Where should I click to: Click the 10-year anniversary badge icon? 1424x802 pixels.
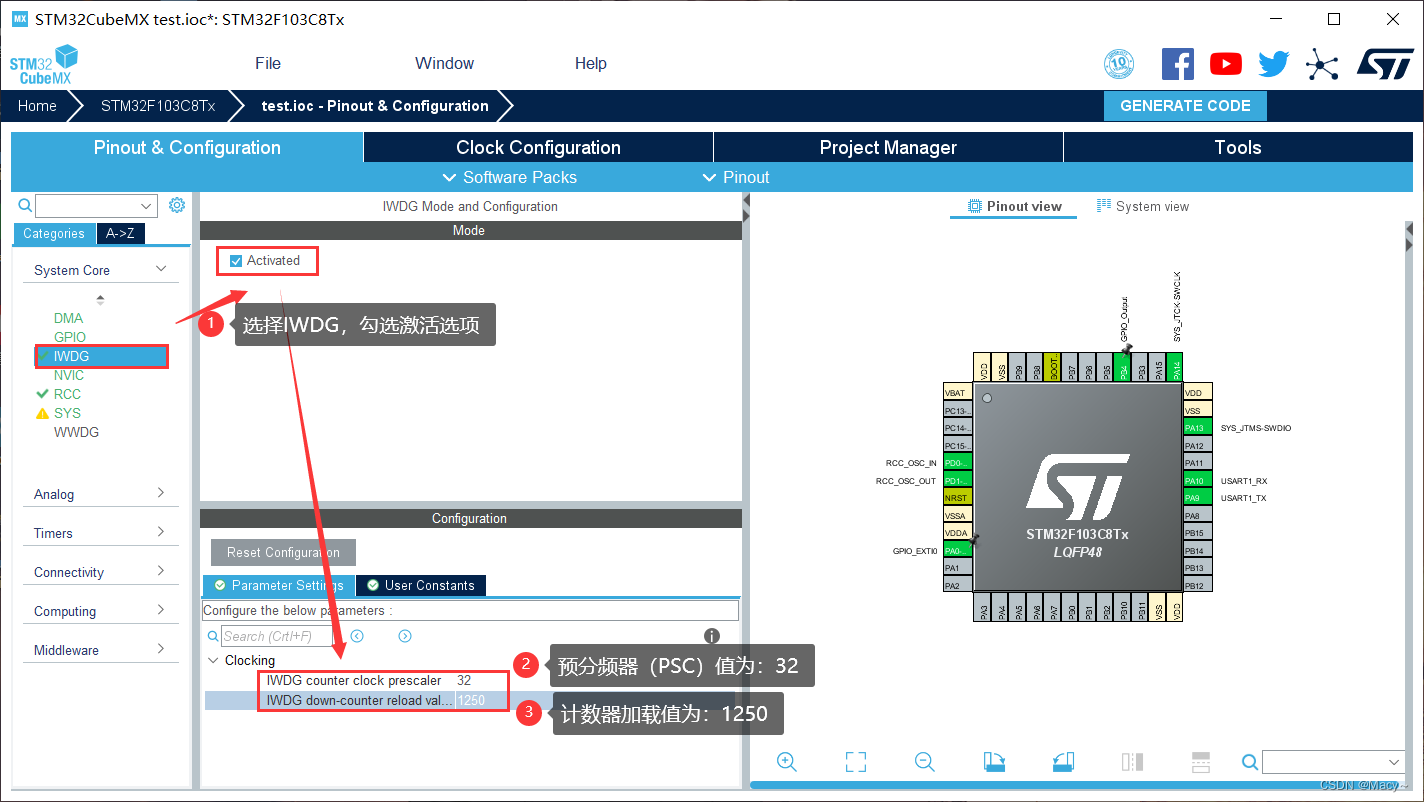1119,65
